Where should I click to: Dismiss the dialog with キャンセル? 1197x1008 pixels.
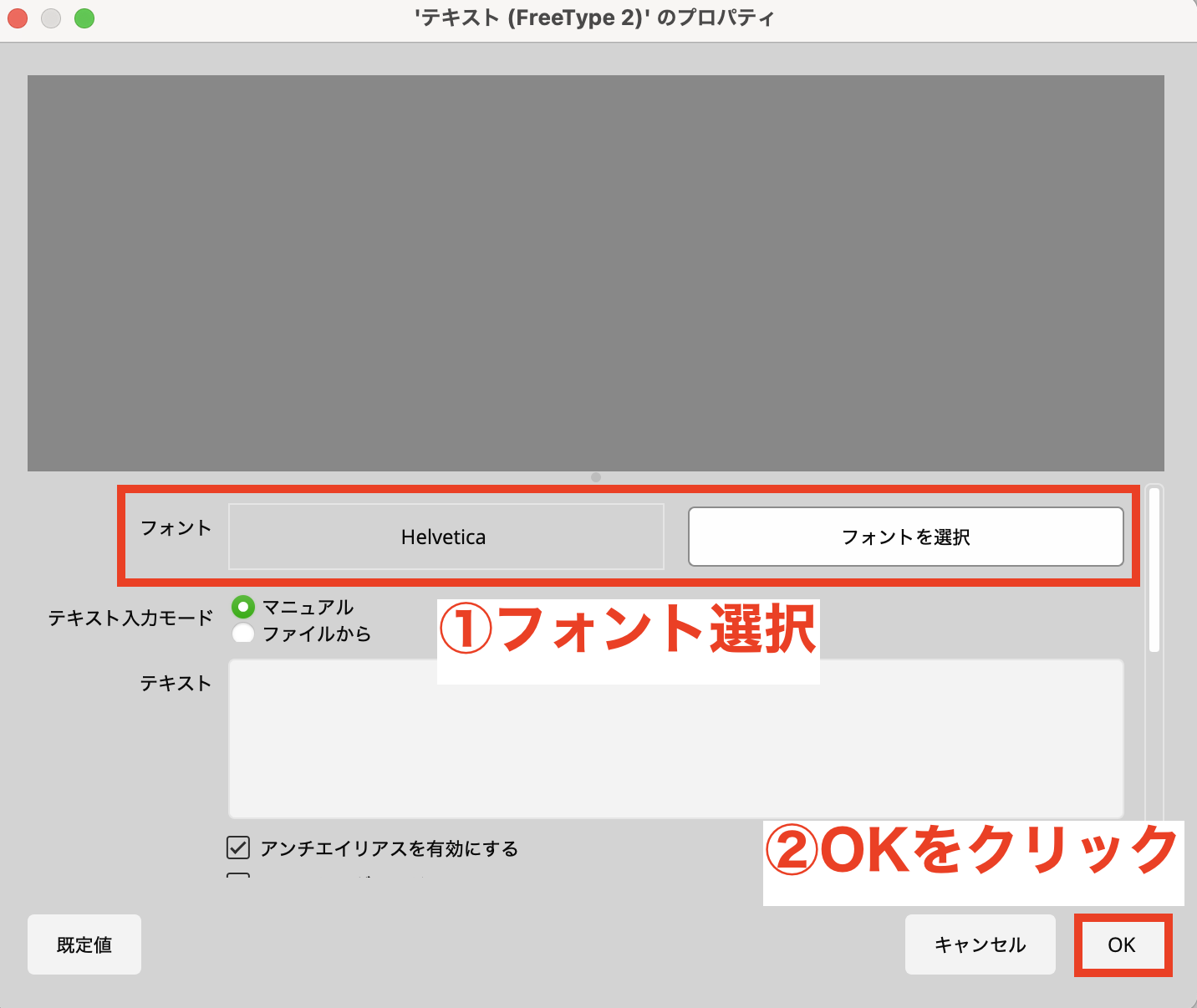point(980,944)
